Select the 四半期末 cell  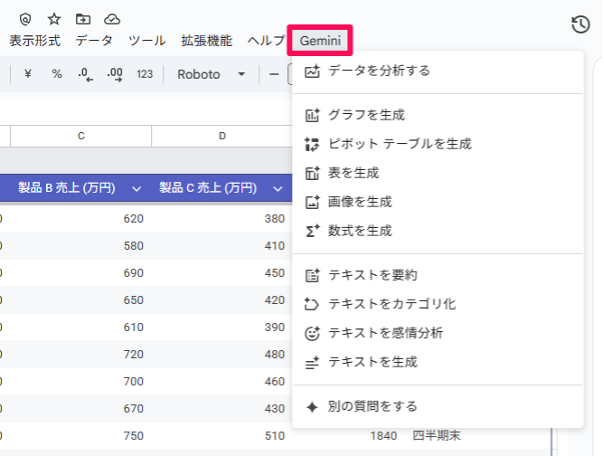pos(436,436)
